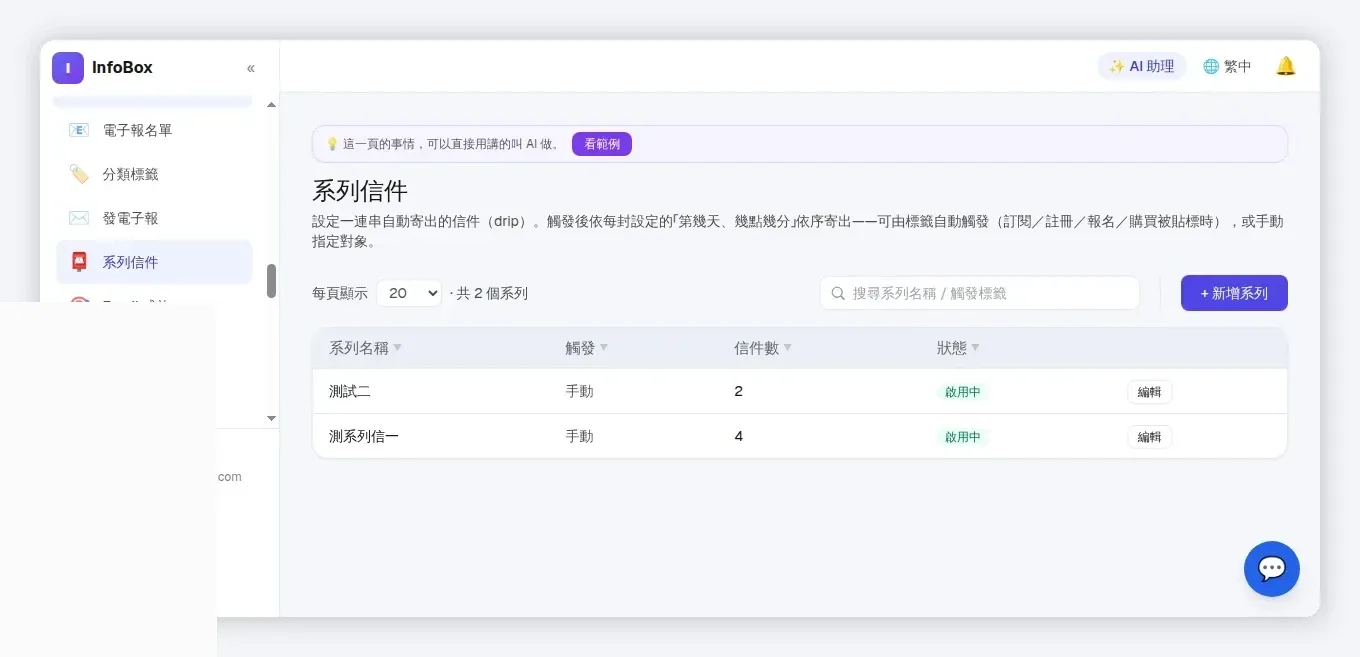Open the per-page 20 dropdown

point(409,293)
